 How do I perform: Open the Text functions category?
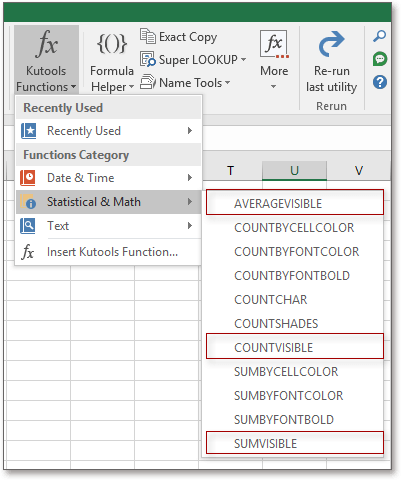click(109, 226)
